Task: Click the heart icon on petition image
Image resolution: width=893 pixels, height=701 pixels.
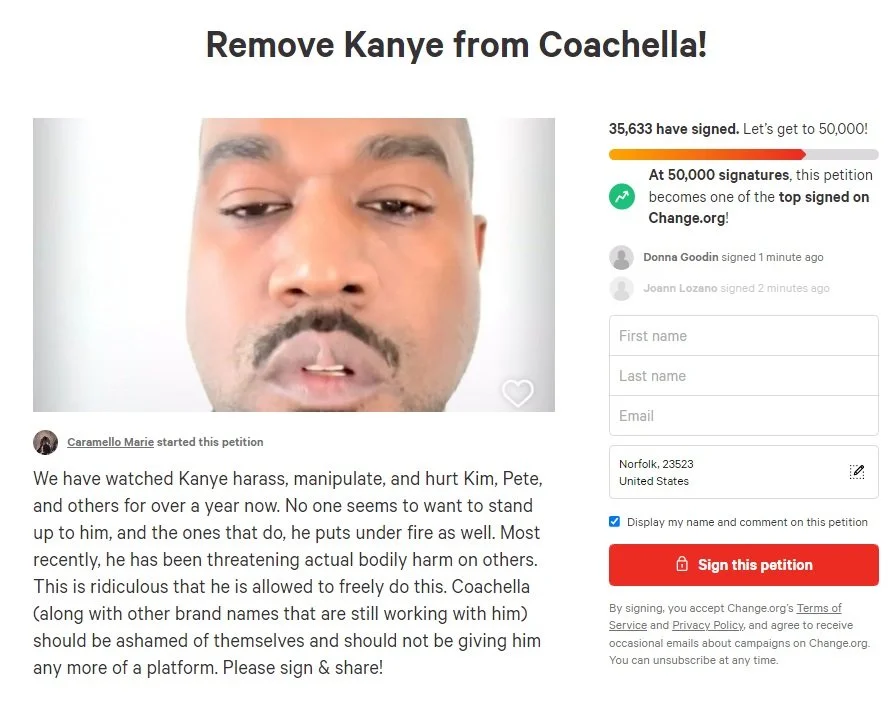Action: (x=517, y=392)
